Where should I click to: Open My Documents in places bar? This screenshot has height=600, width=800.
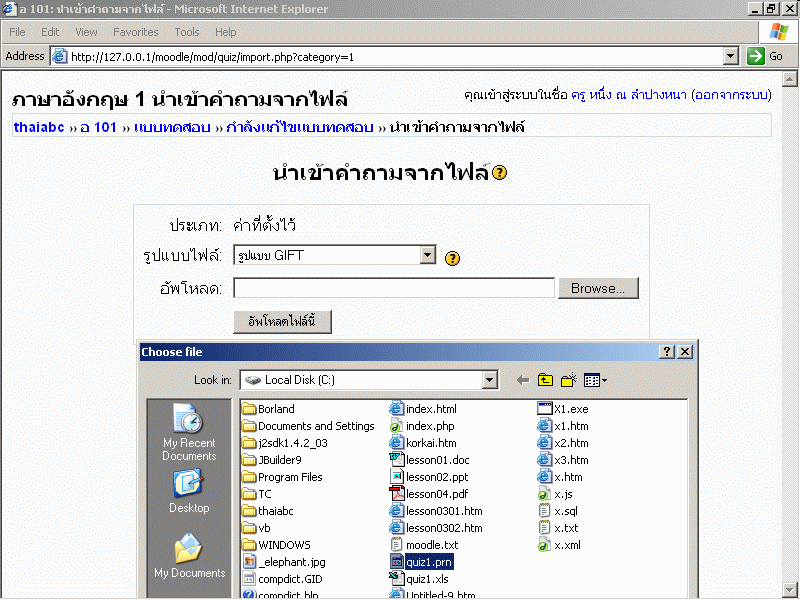pos(189,556)
